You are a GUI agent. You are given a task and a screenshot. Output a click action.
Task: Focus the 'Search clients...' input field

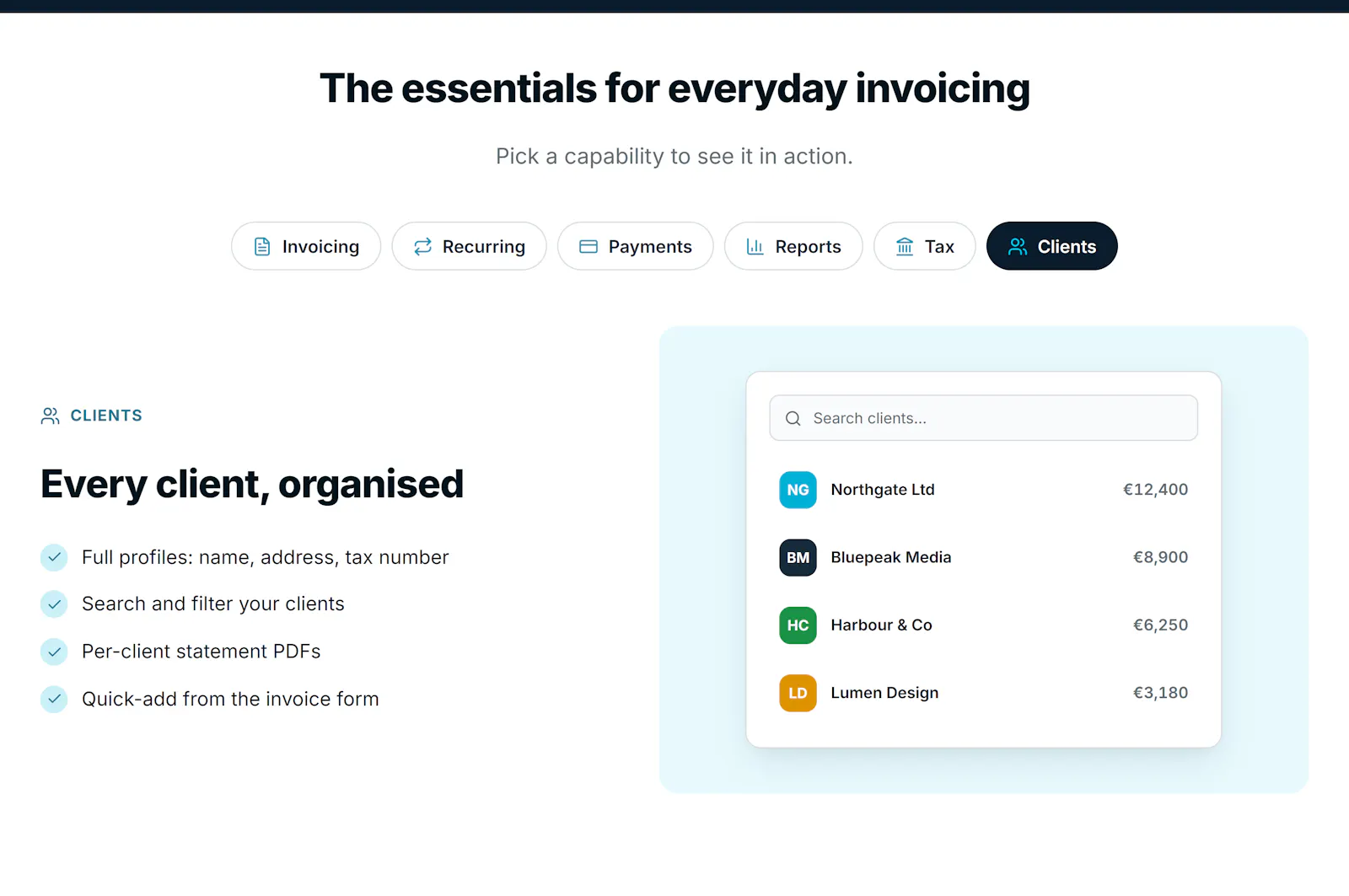[x=984, y=418]
